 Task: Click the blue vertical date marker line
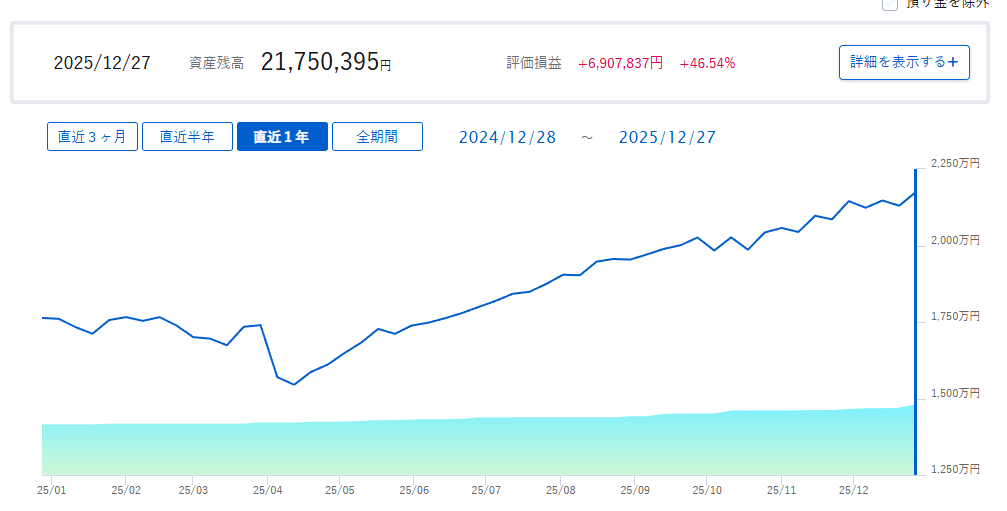click(x=915, y=320)
